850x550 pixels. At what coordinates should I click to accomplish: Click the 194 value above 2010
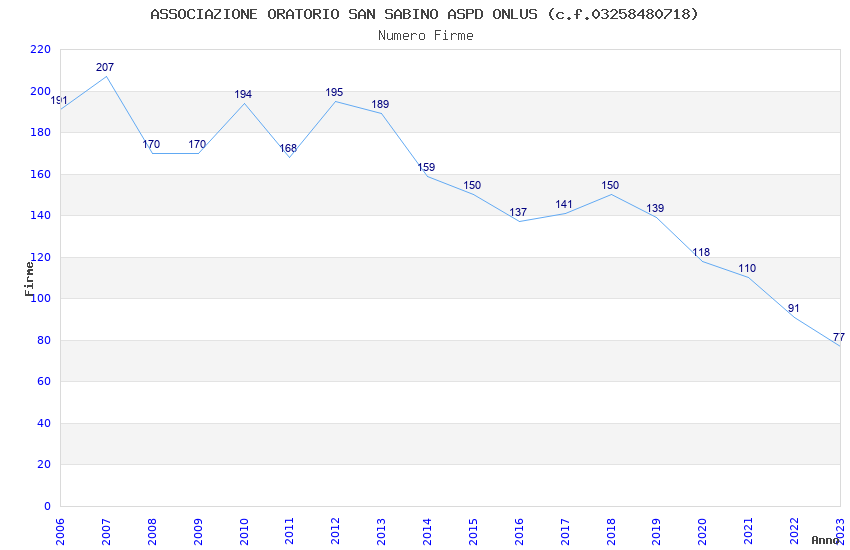(x=243, y=94)
